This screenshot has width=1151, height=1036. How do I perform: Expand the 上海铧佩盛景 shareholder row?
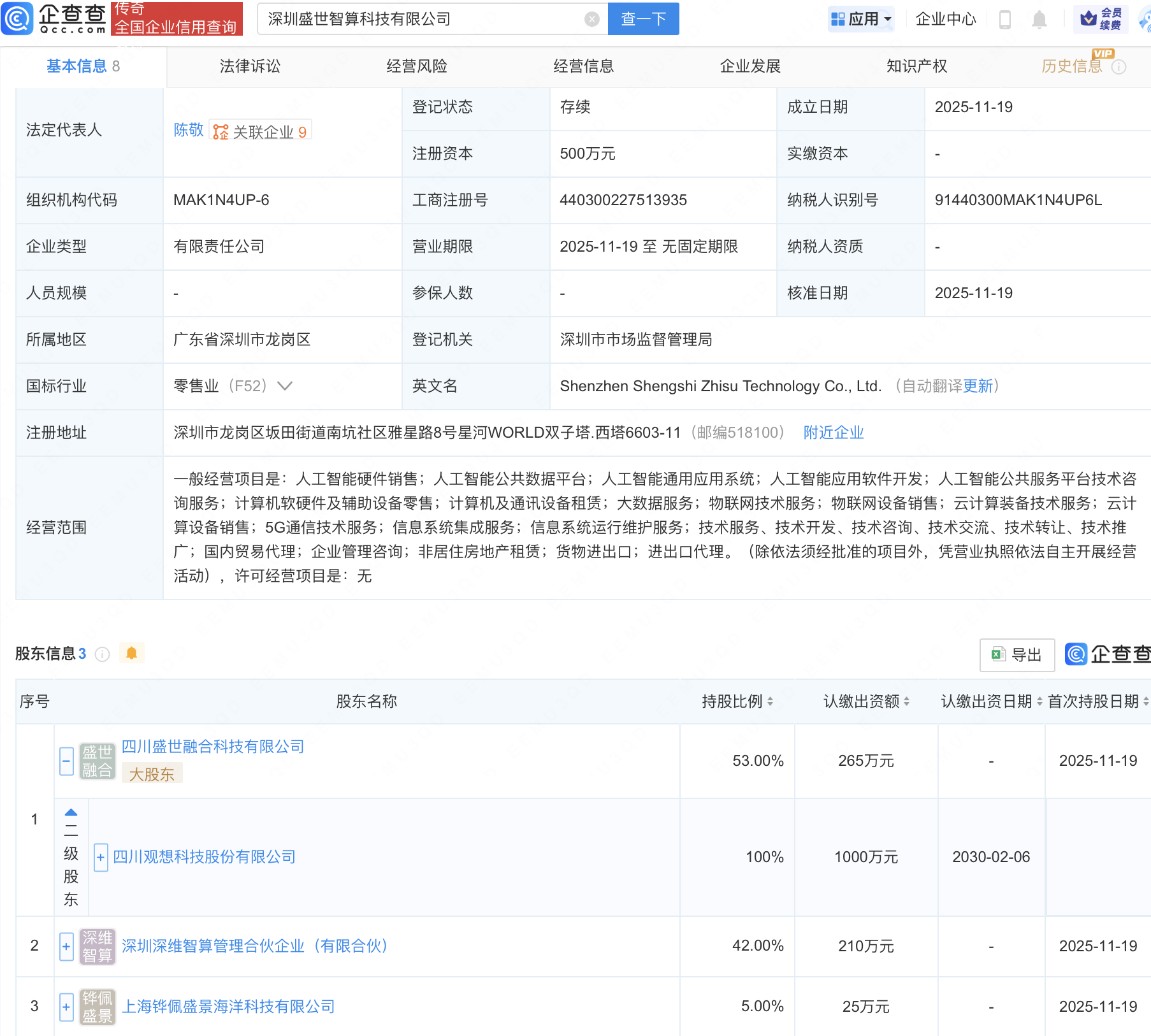coord(66,1007)
